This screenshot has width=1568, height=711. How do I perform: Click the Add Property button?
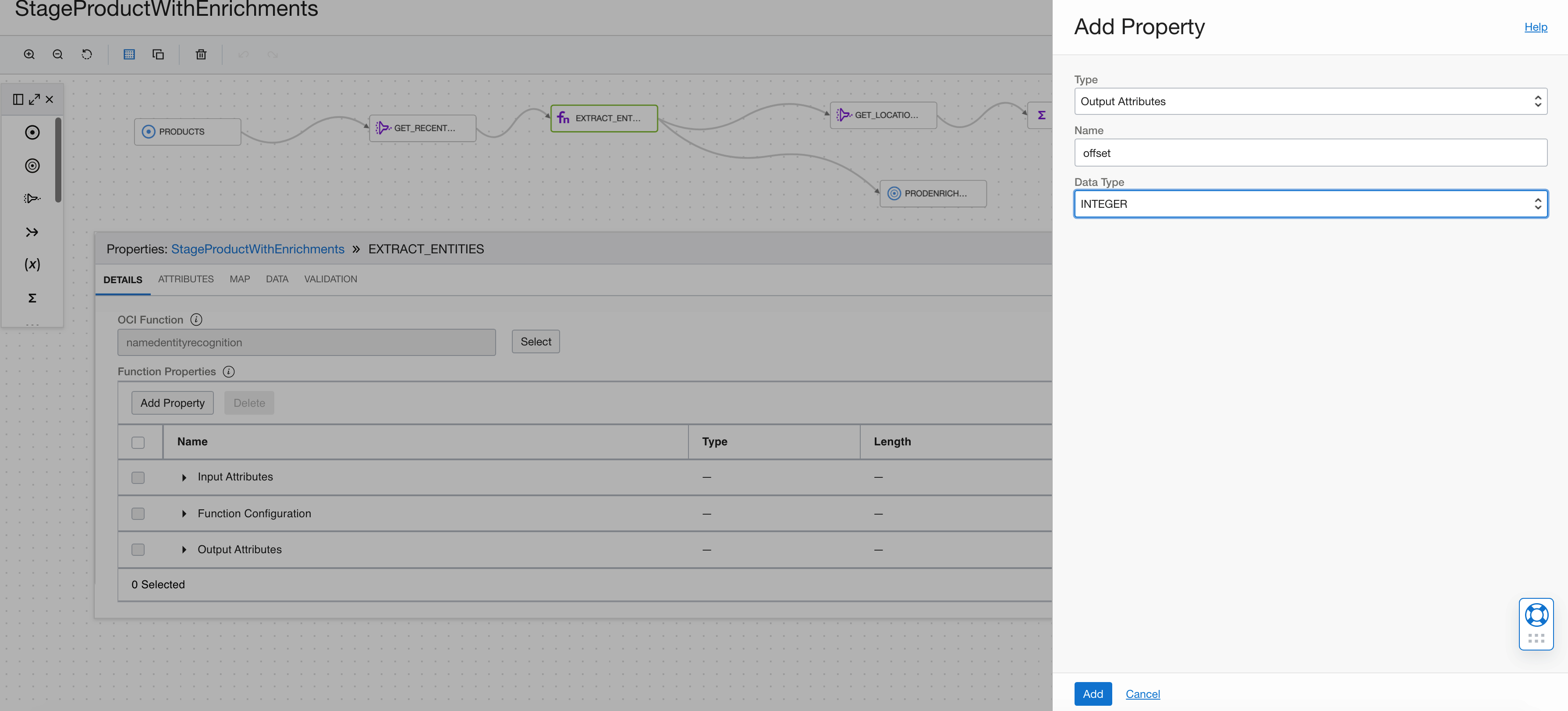coord(172,402)
